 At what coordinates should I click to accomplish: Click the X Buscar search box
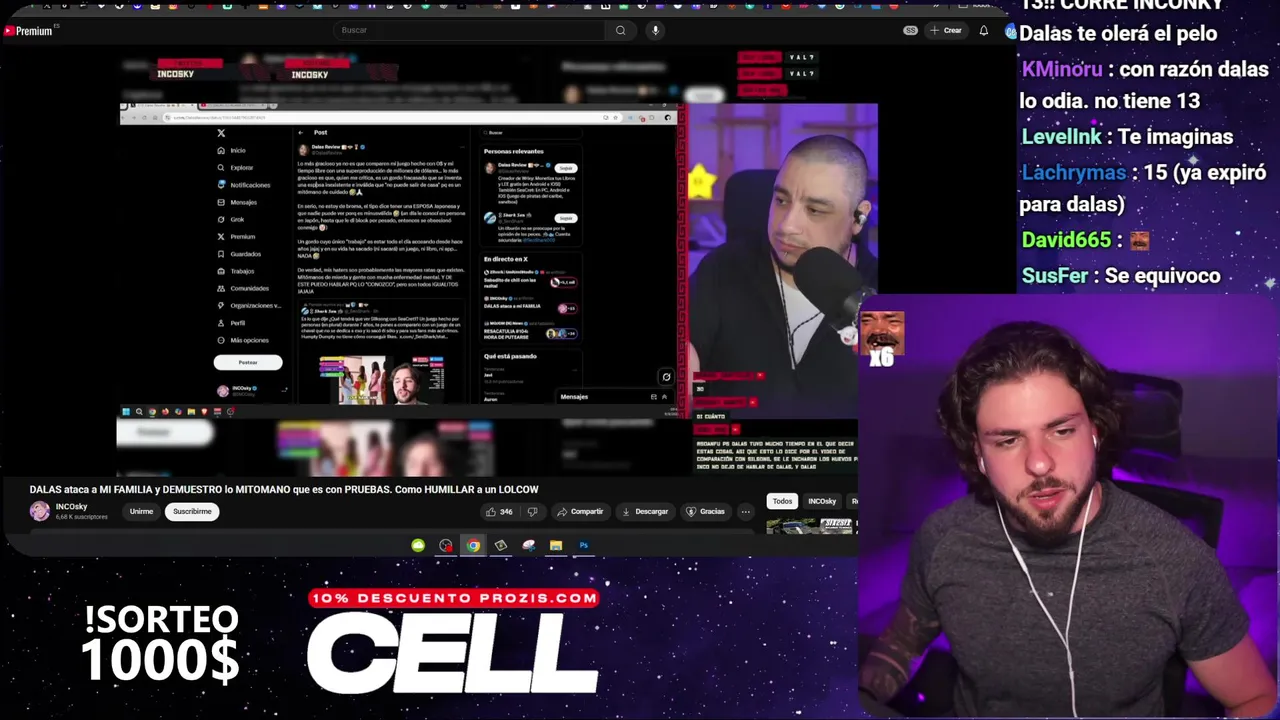pos(530,132)
